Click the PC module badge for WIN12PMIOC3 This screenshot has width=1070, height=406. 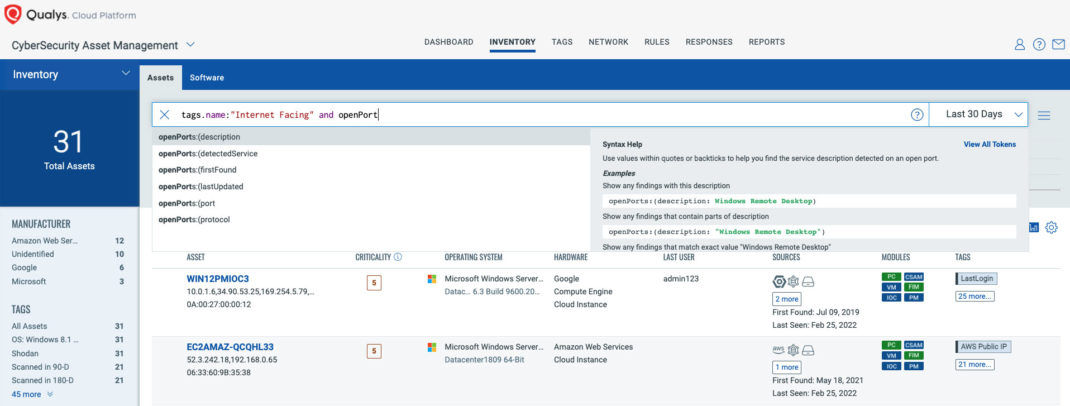pyautogui.click(x=891, y=277)
